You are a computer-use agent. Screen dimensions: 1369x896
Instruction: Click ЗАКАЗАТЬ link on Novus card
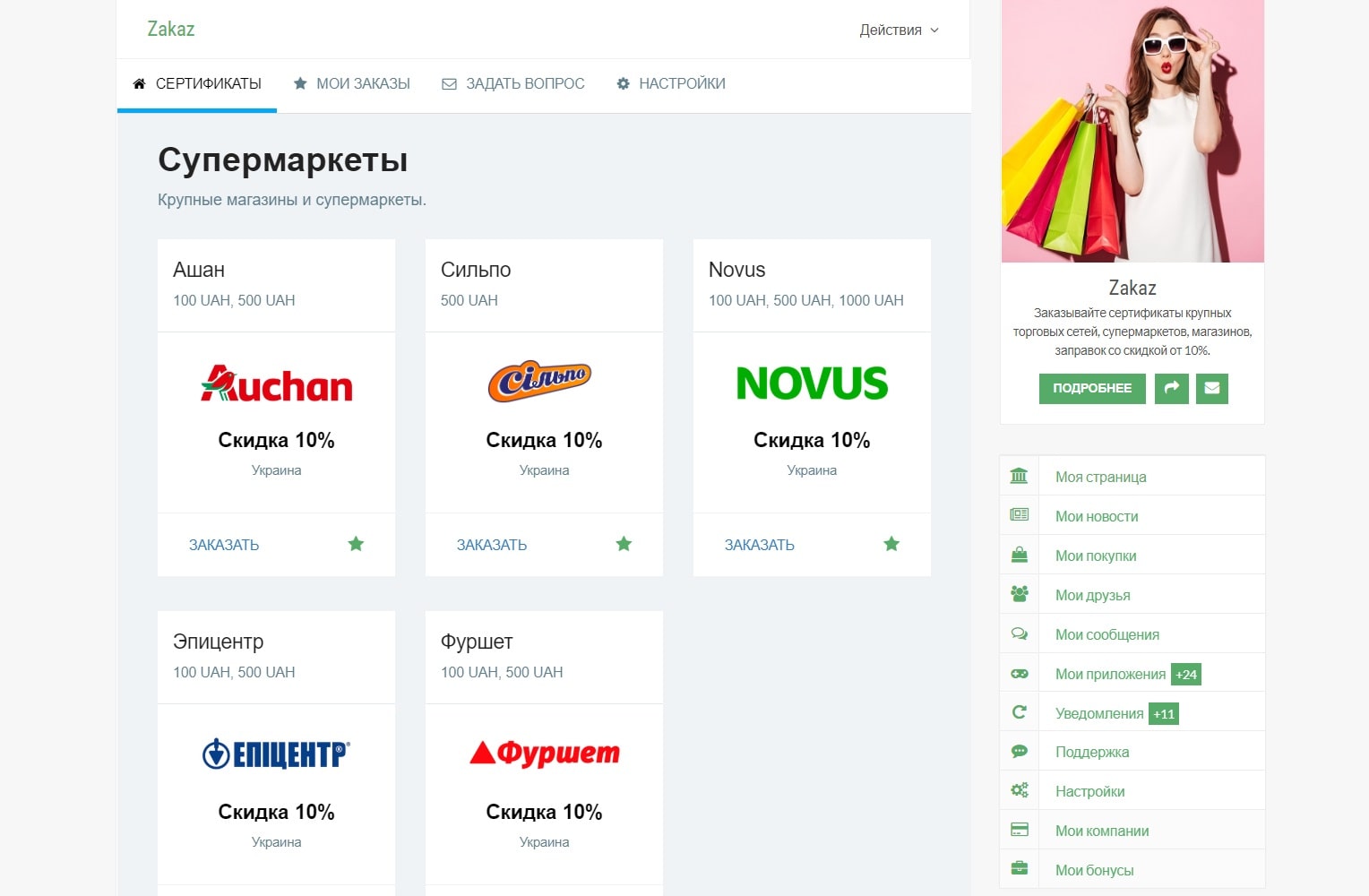(760, 545)
